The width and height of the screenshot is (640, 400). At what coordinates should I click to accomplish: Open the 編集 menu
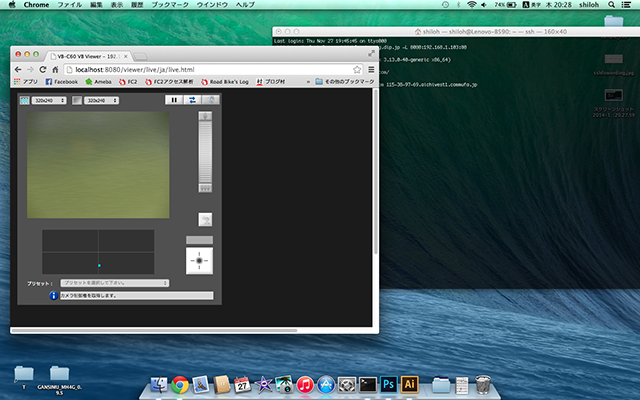click(96, 5)
